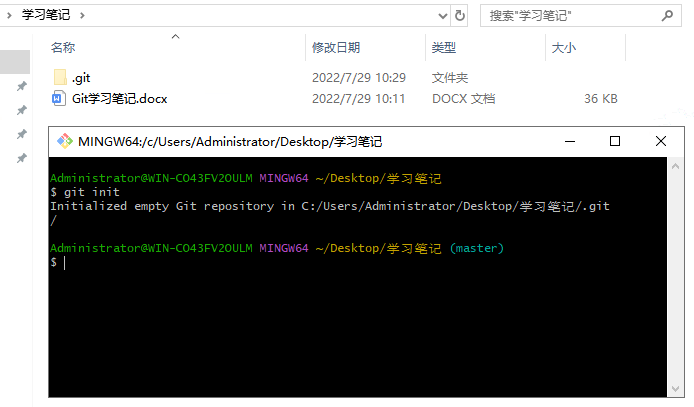Click the second quick access pin icon
Viewport: 694px width, 407px height.
21,110
